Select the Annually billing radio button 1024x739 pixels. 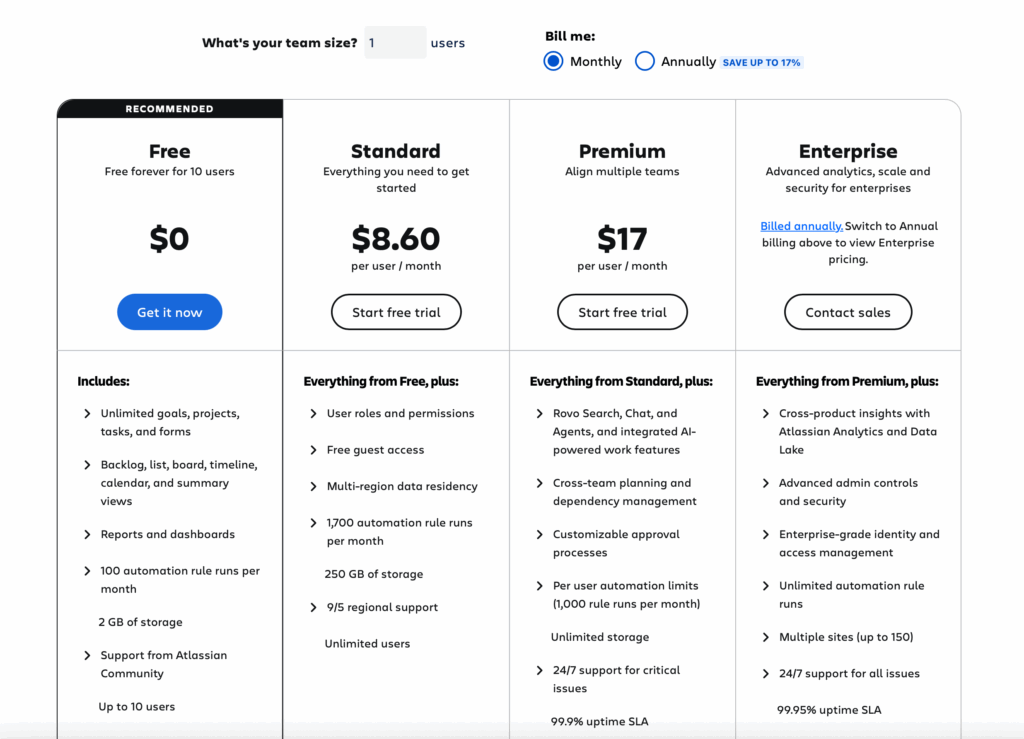pyautogui.click(x=645, y=61)
